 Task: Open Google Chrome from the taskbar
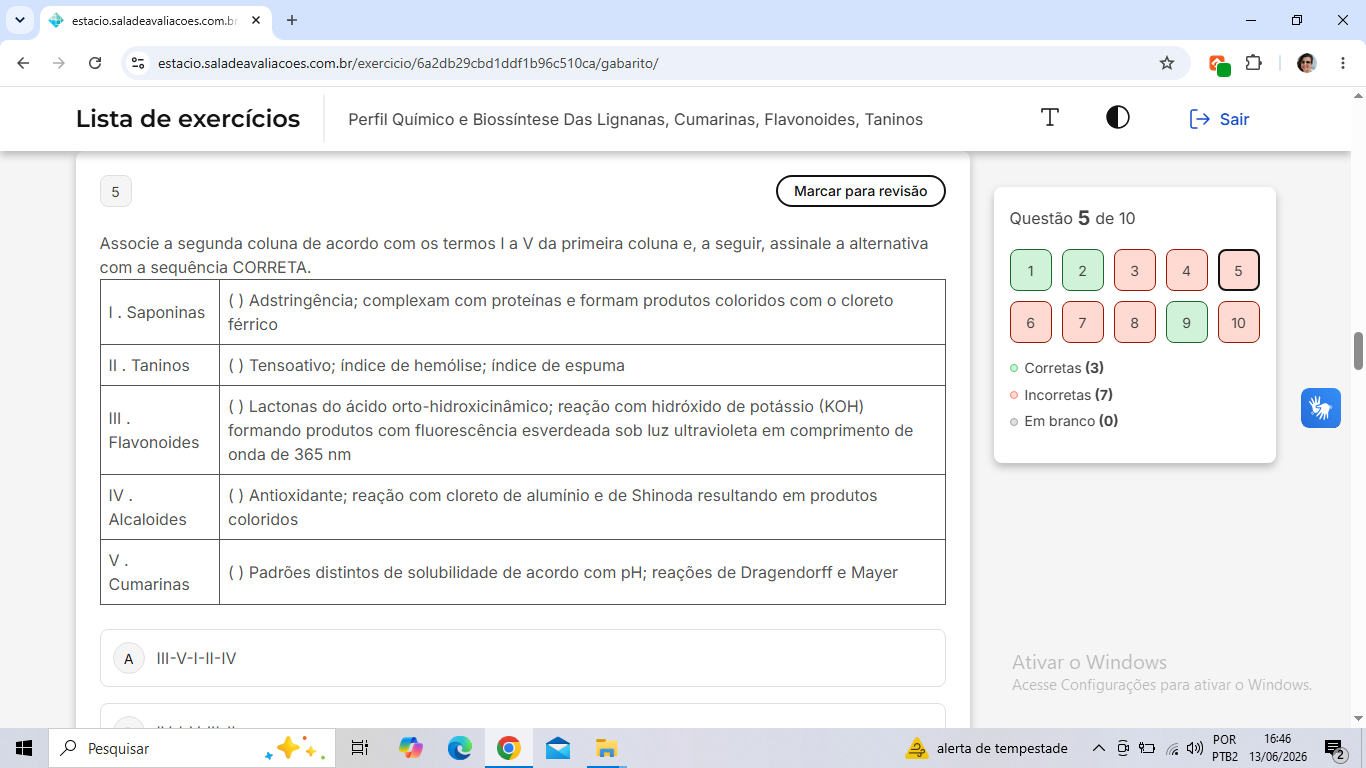point(509,748)
